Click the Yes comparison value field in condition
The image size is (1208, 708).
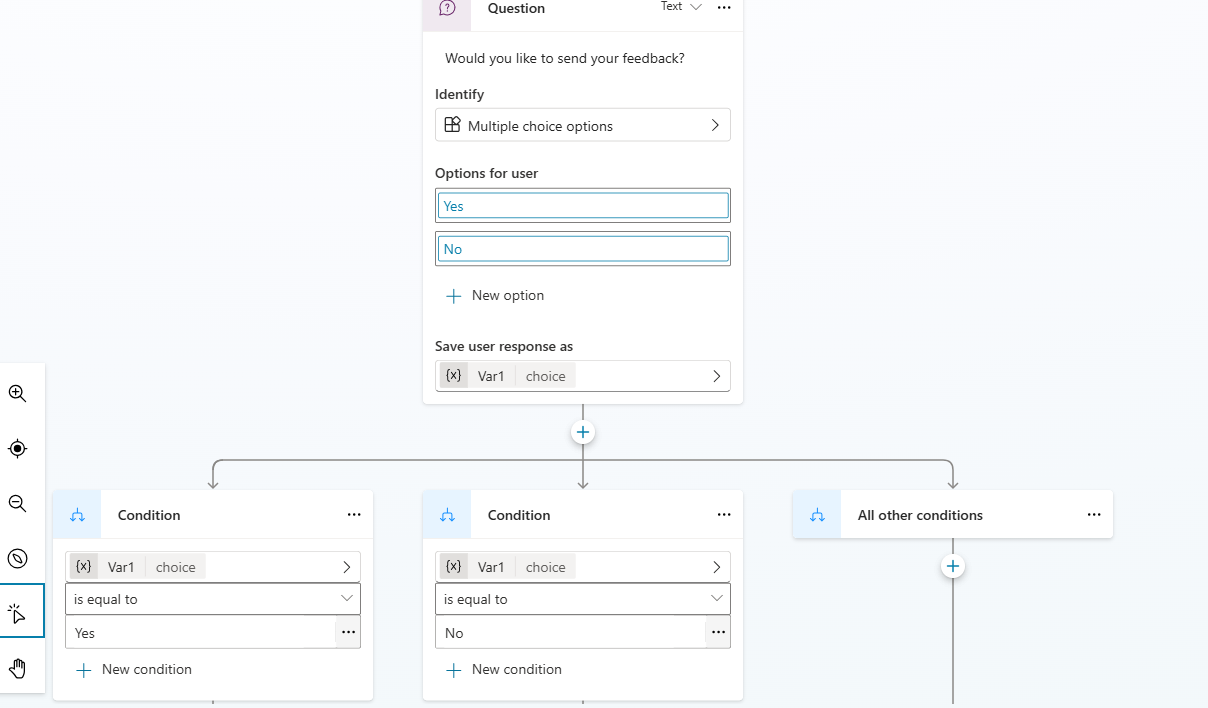200,632
